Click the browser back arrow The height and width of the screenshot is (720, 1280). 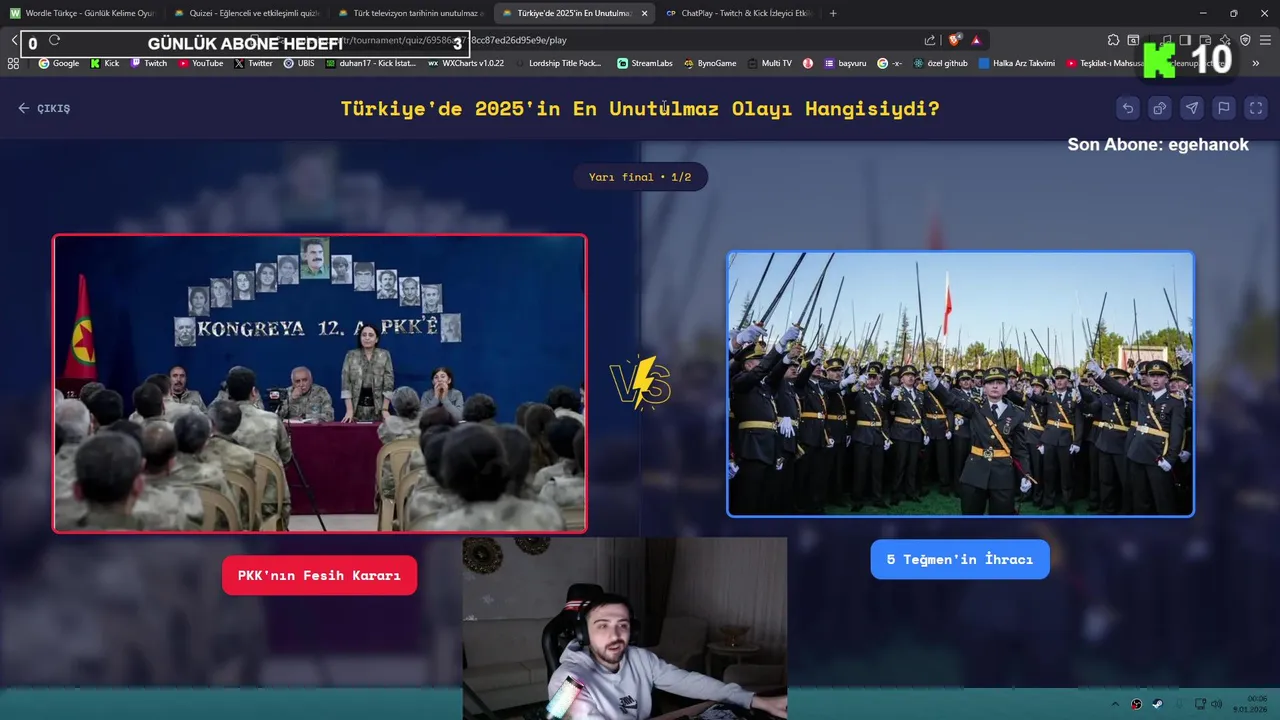click(14, 41)
